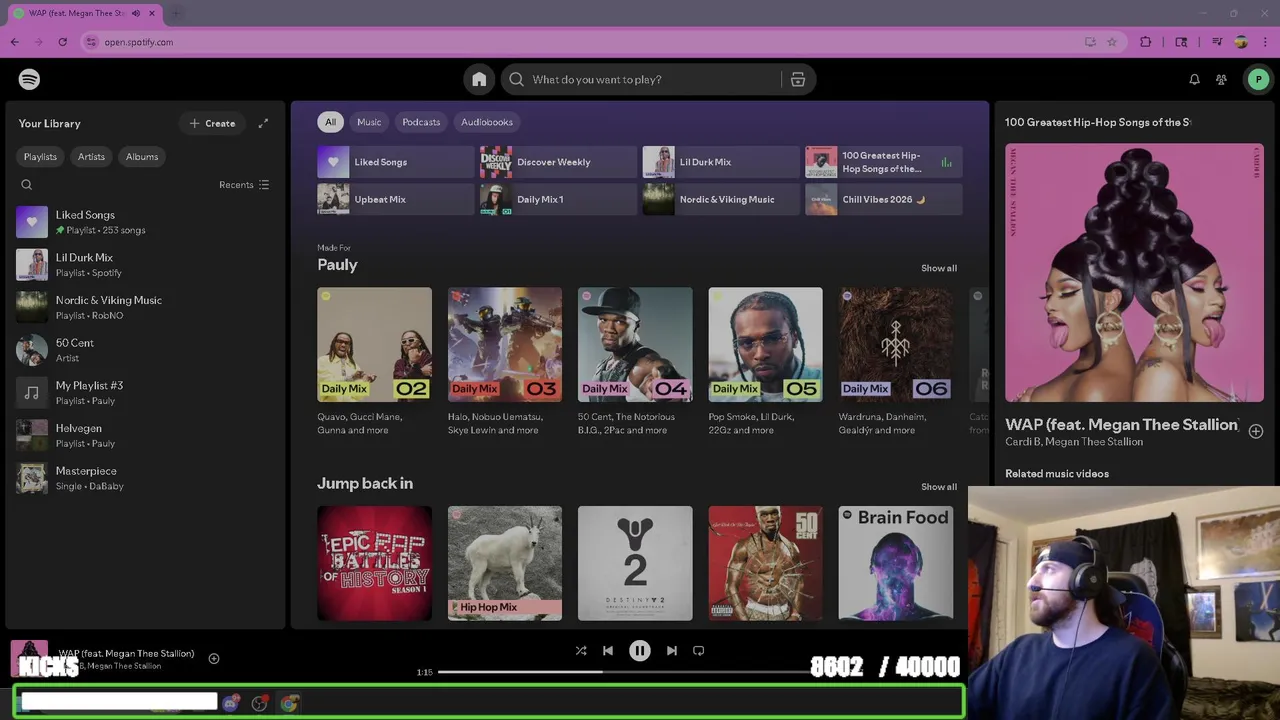Open Nordic & Viking Music shortcut tile

point(721,199)
